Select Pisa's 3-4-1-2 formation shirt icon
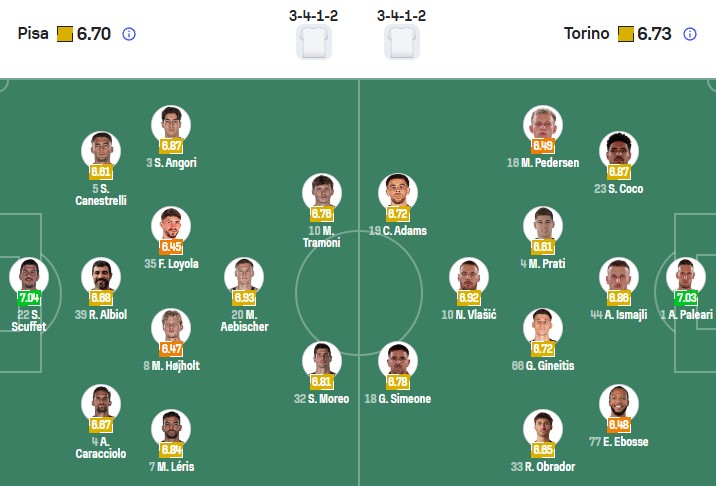Viewport: 716px width, 486px height. (313, 43)
